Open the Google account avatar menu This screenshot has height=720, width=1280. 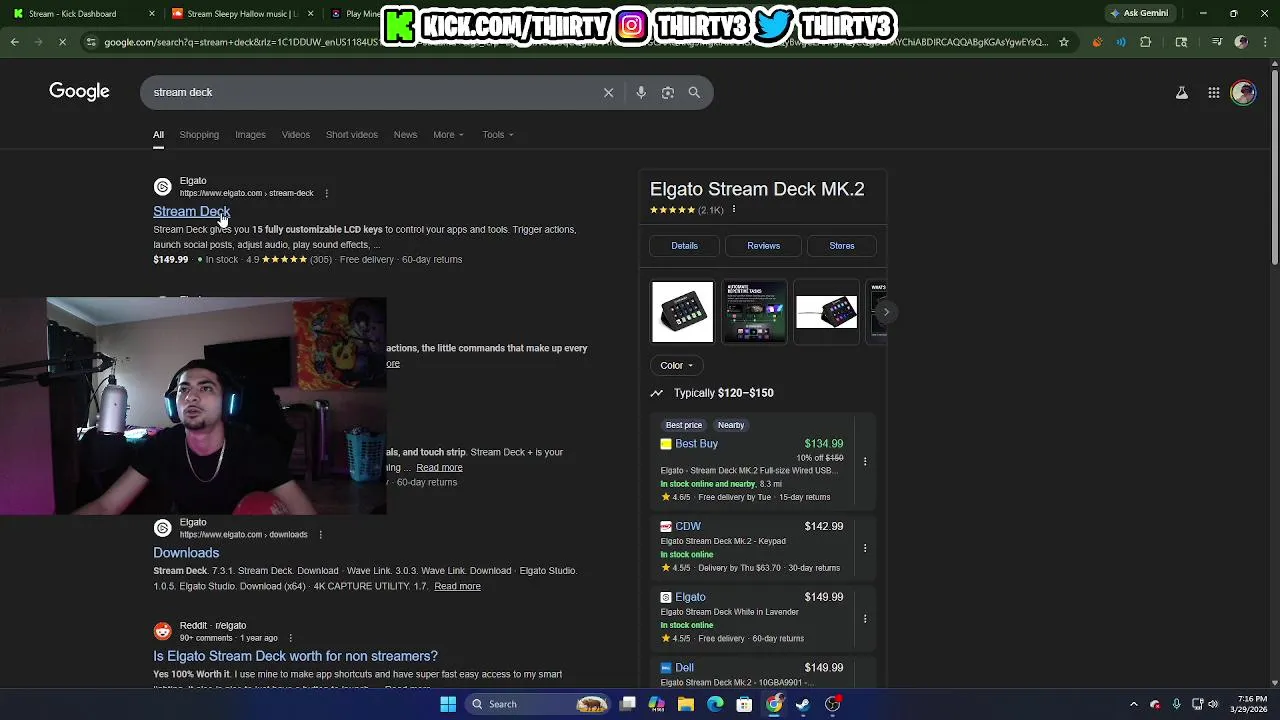[x=1243, y=92]
